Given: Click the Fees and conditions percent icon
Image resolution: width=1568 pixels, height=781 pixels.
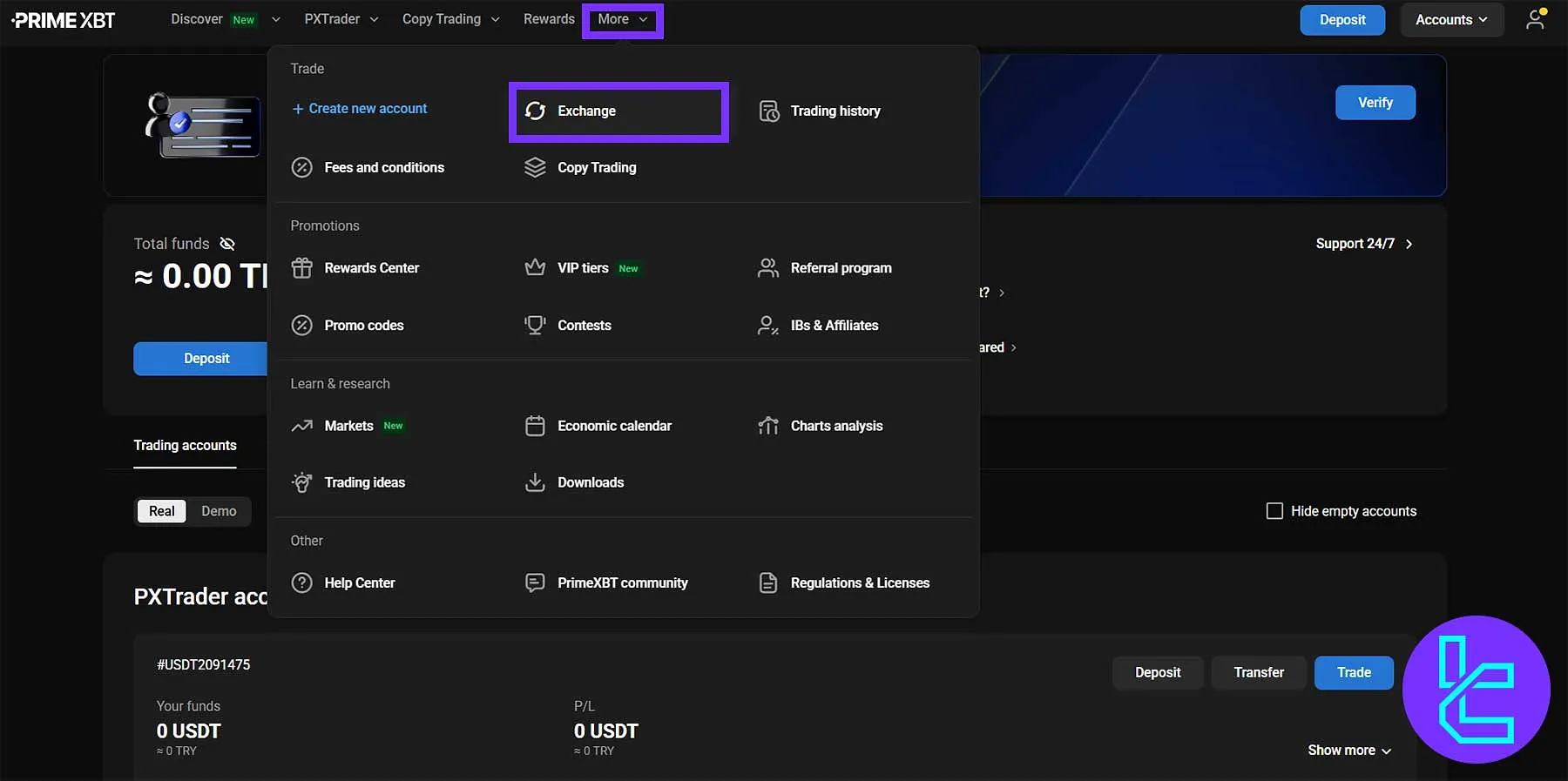Looking at the screenshot, I should click(301, 167).
